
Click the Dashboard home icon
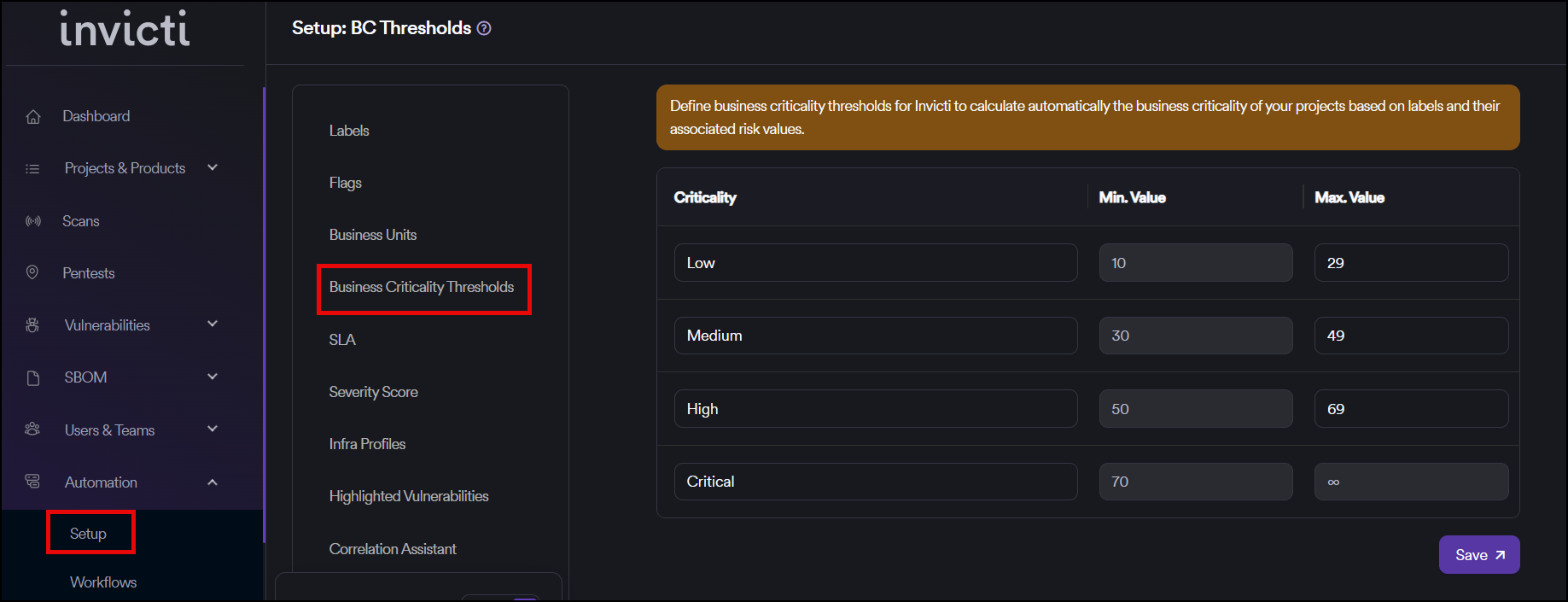(x=33, y=117)
